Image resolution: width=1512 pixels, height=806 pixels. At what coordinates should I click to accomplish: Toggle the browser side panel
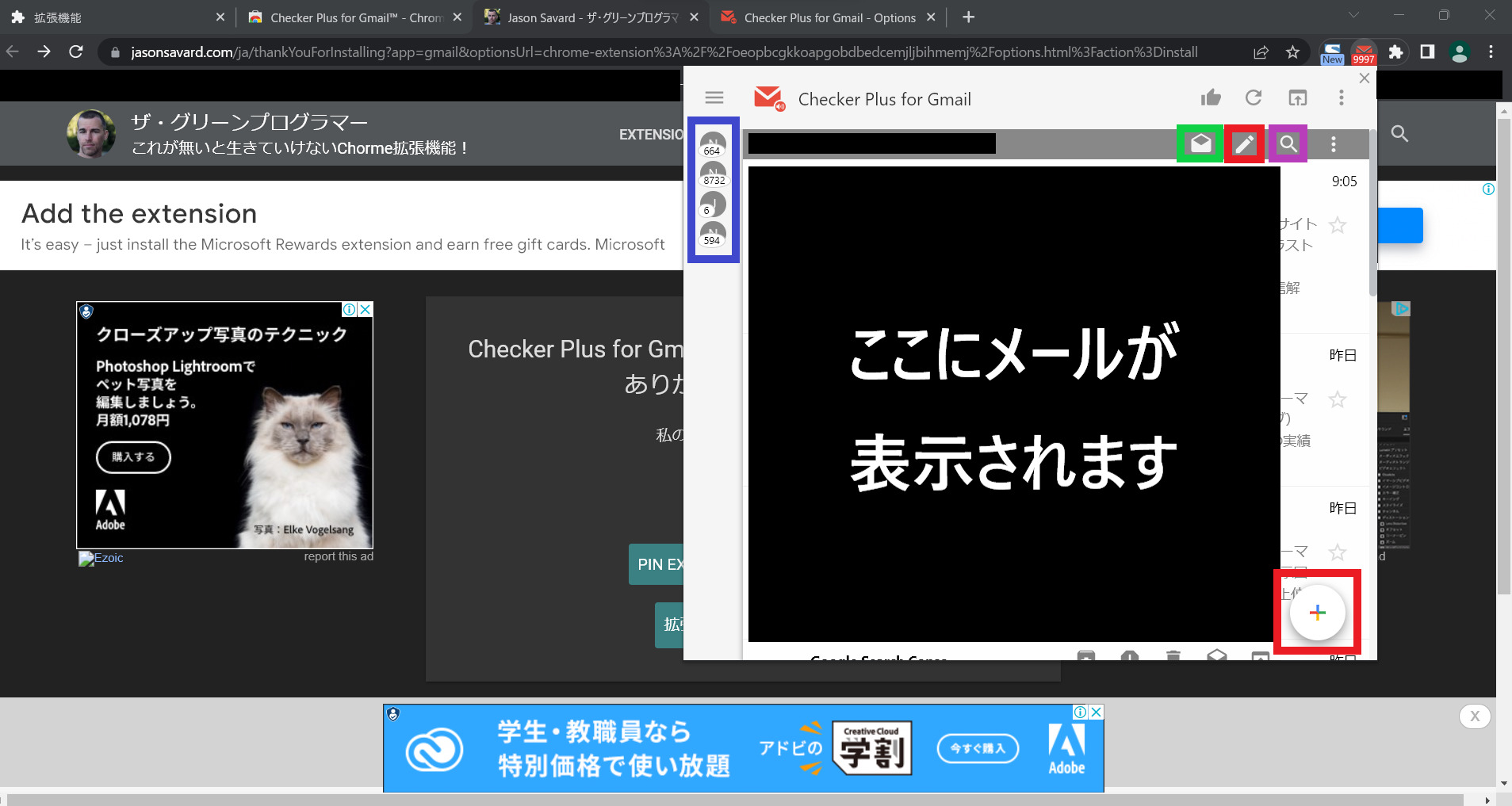pos(1427,52)
